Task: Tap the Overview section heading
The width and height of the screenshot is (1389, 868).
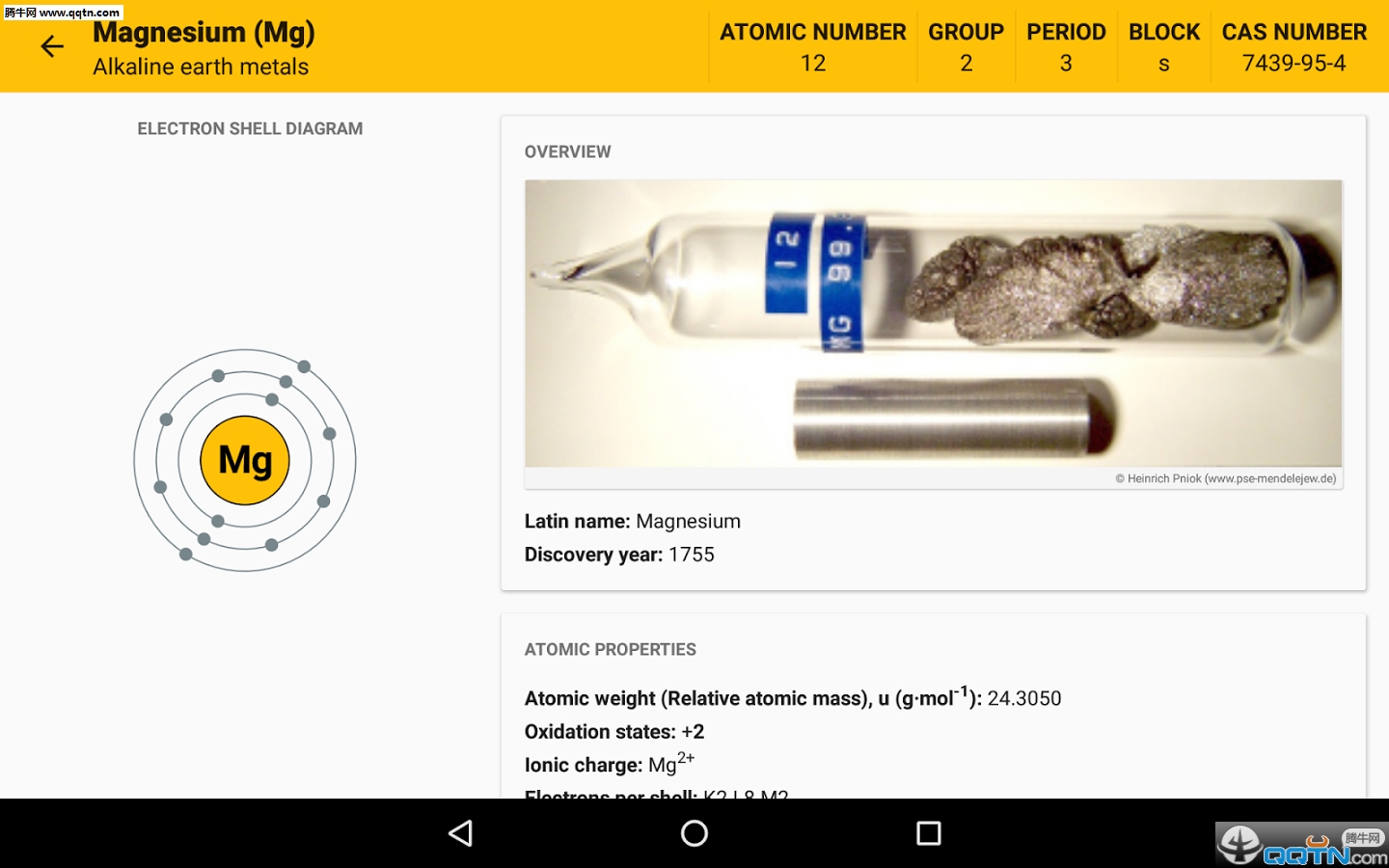Action: pos(568,151)
